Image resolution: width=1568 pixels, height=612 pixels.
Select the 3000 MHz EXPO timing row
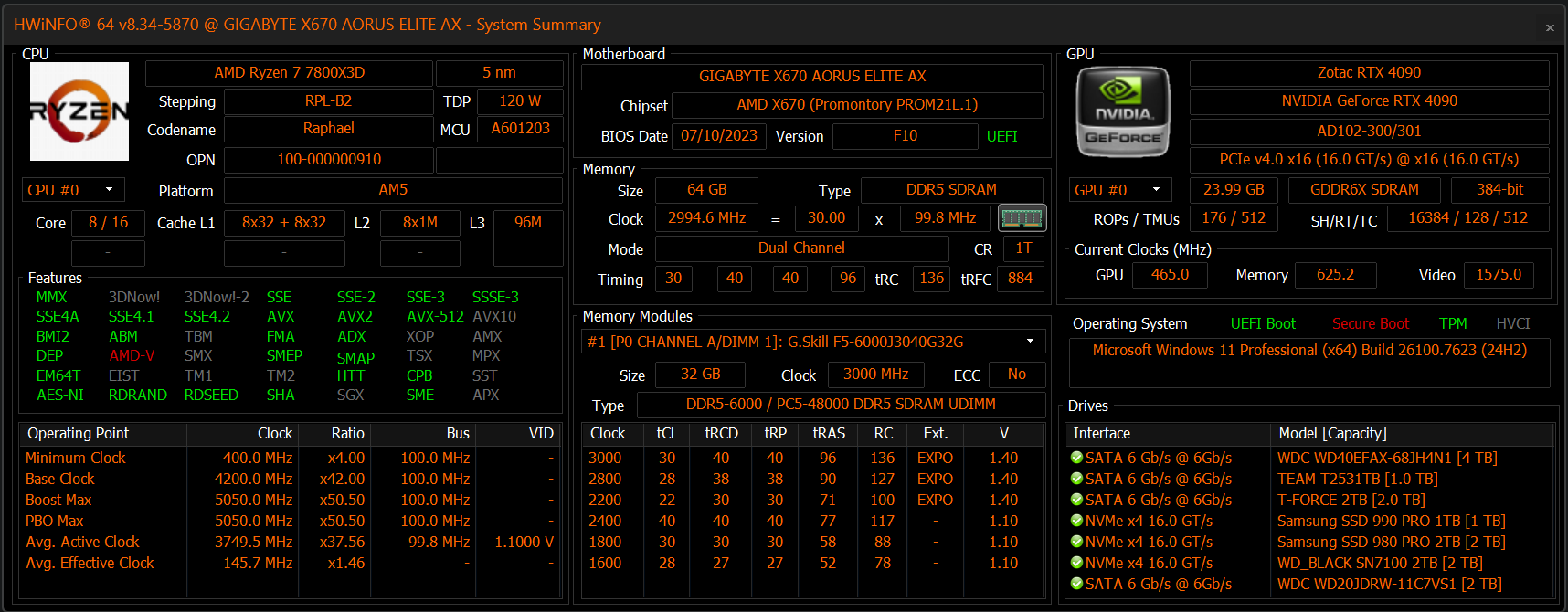[814, 458]
